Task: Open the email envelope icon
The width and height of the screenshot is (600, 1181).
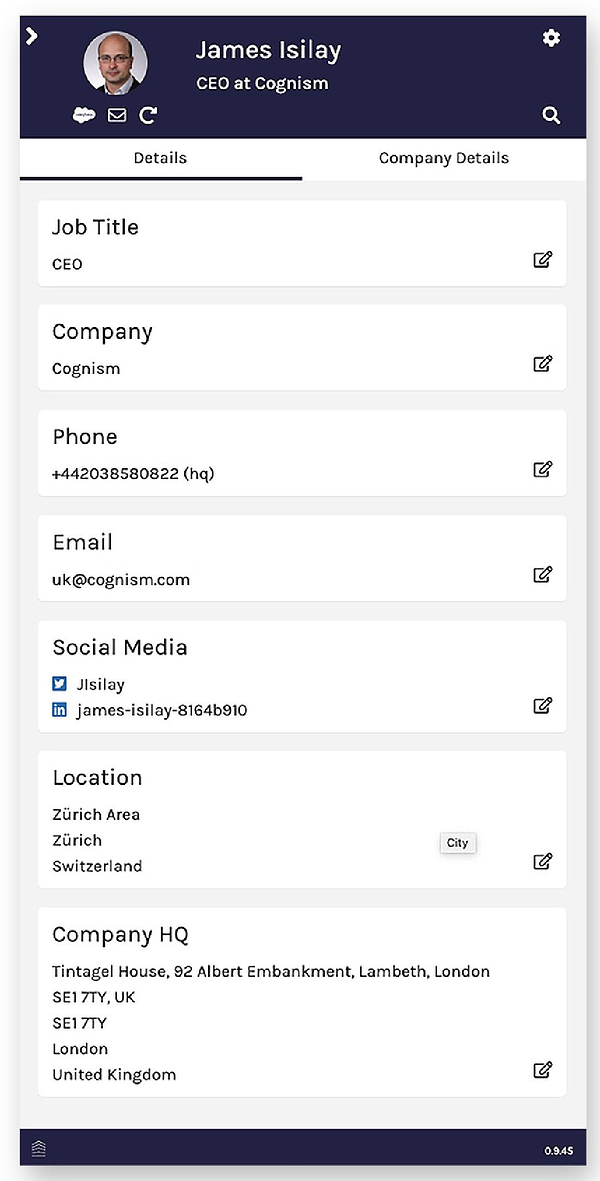Action: tap(117, 115)
